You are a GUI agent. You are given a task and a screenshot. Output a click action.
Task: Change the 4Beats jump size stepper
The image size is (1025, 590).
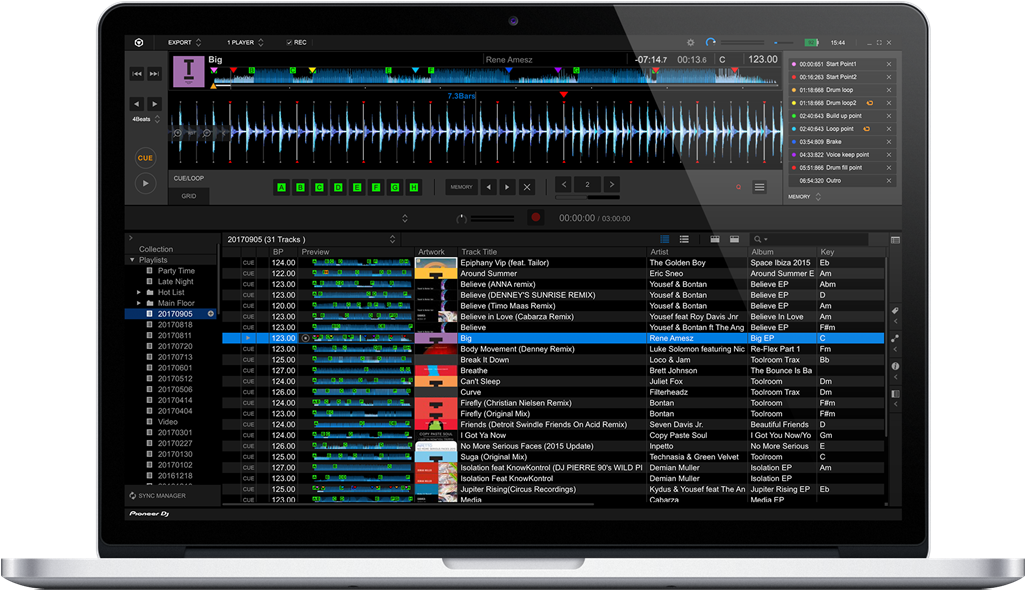(x=157, y=120)
